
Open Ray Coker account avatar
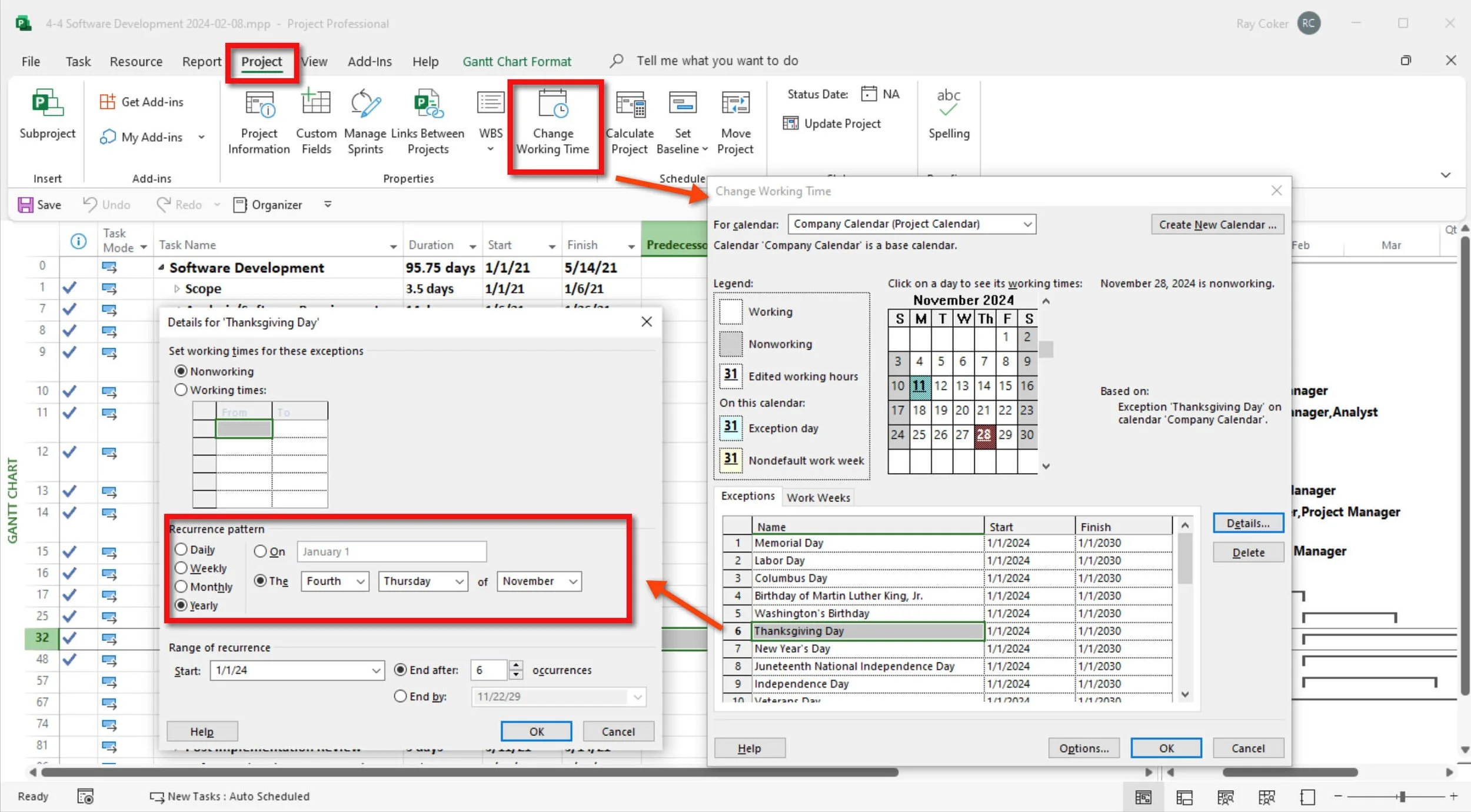point(1309,24)
